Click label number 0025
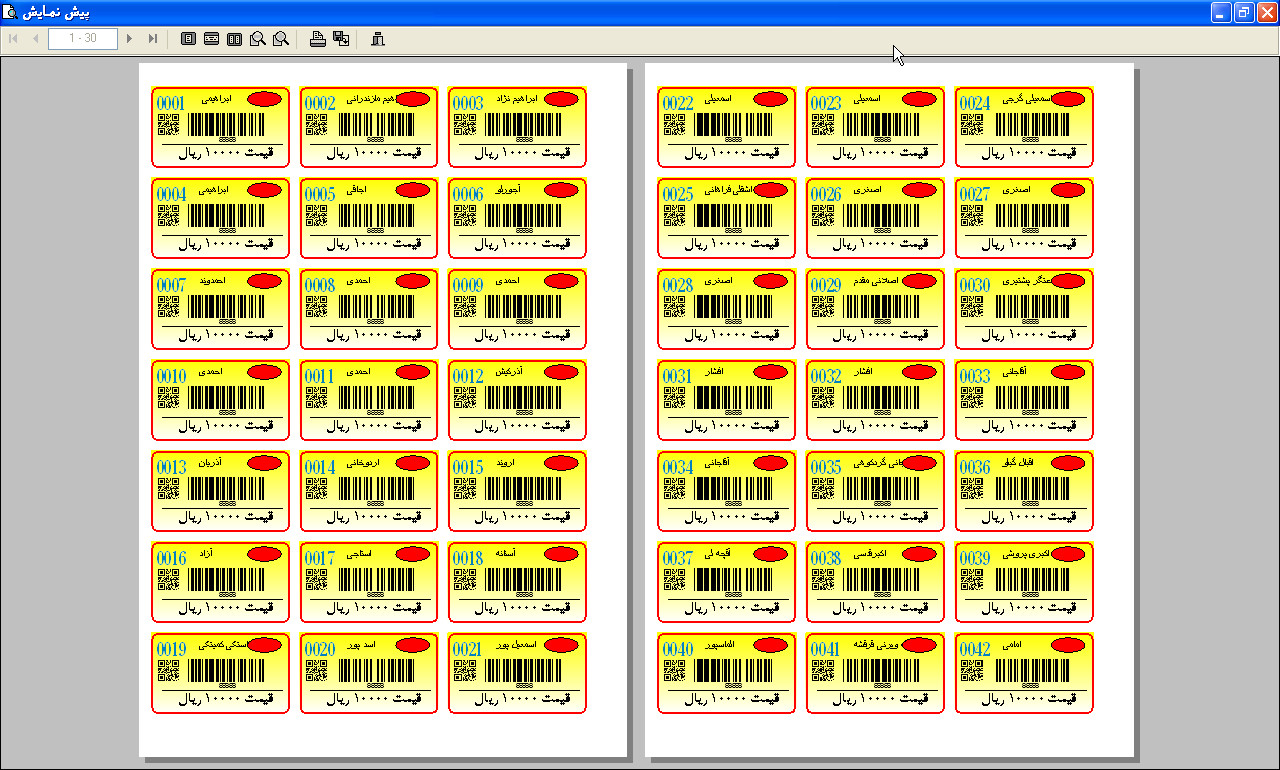The image size is (1280, 770). [x=678, y=194]
